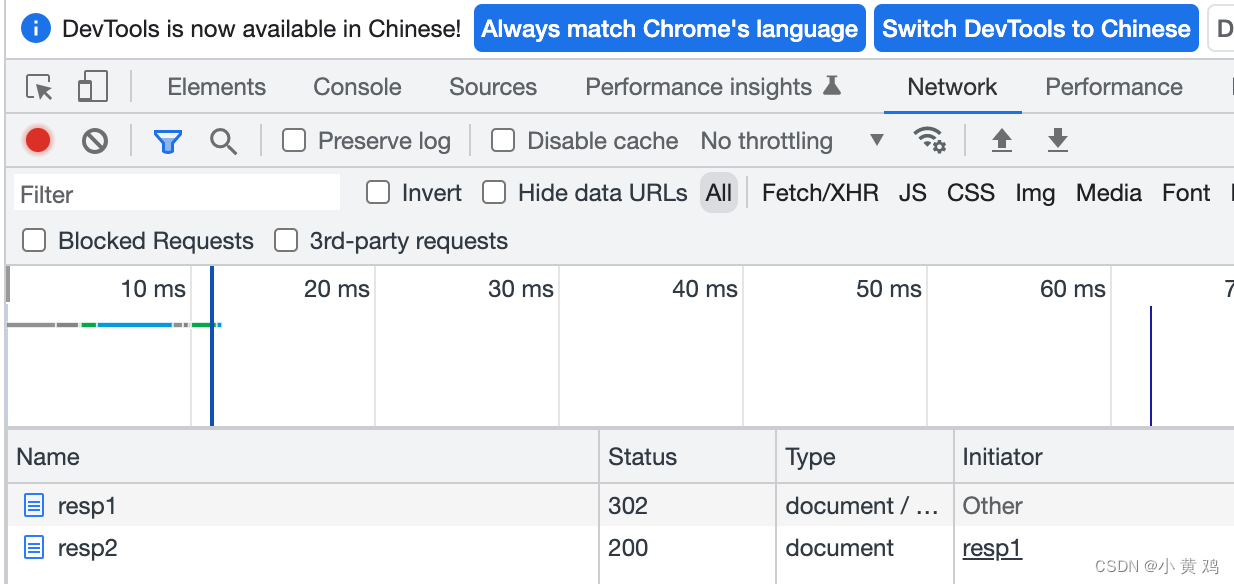Click the resp2 document icon
The width and height of the screenshot is (1234, 584).
[x=34, y=548]
